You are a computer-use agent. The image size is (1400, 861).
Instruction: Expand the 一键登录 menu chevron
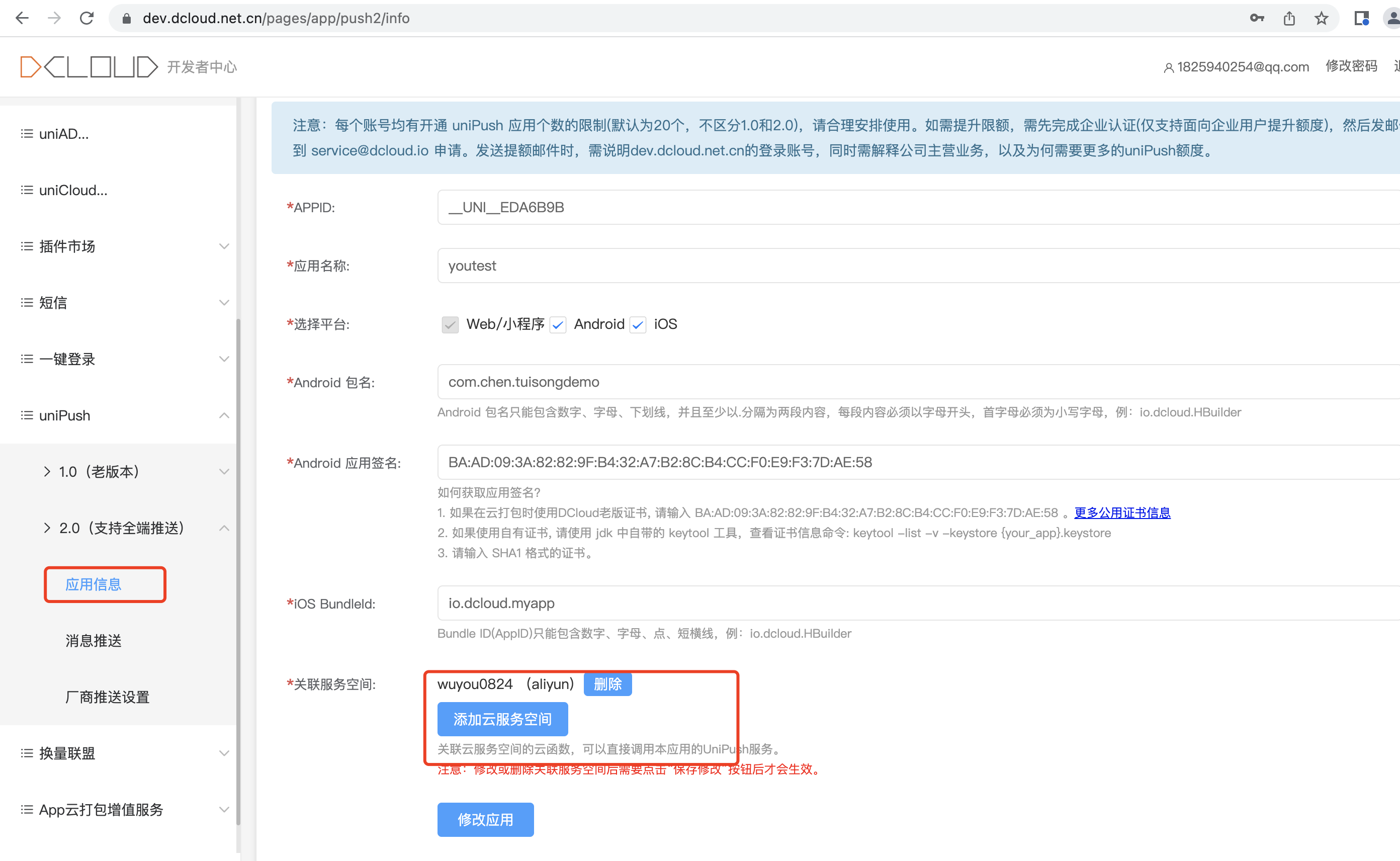(224, 359)
